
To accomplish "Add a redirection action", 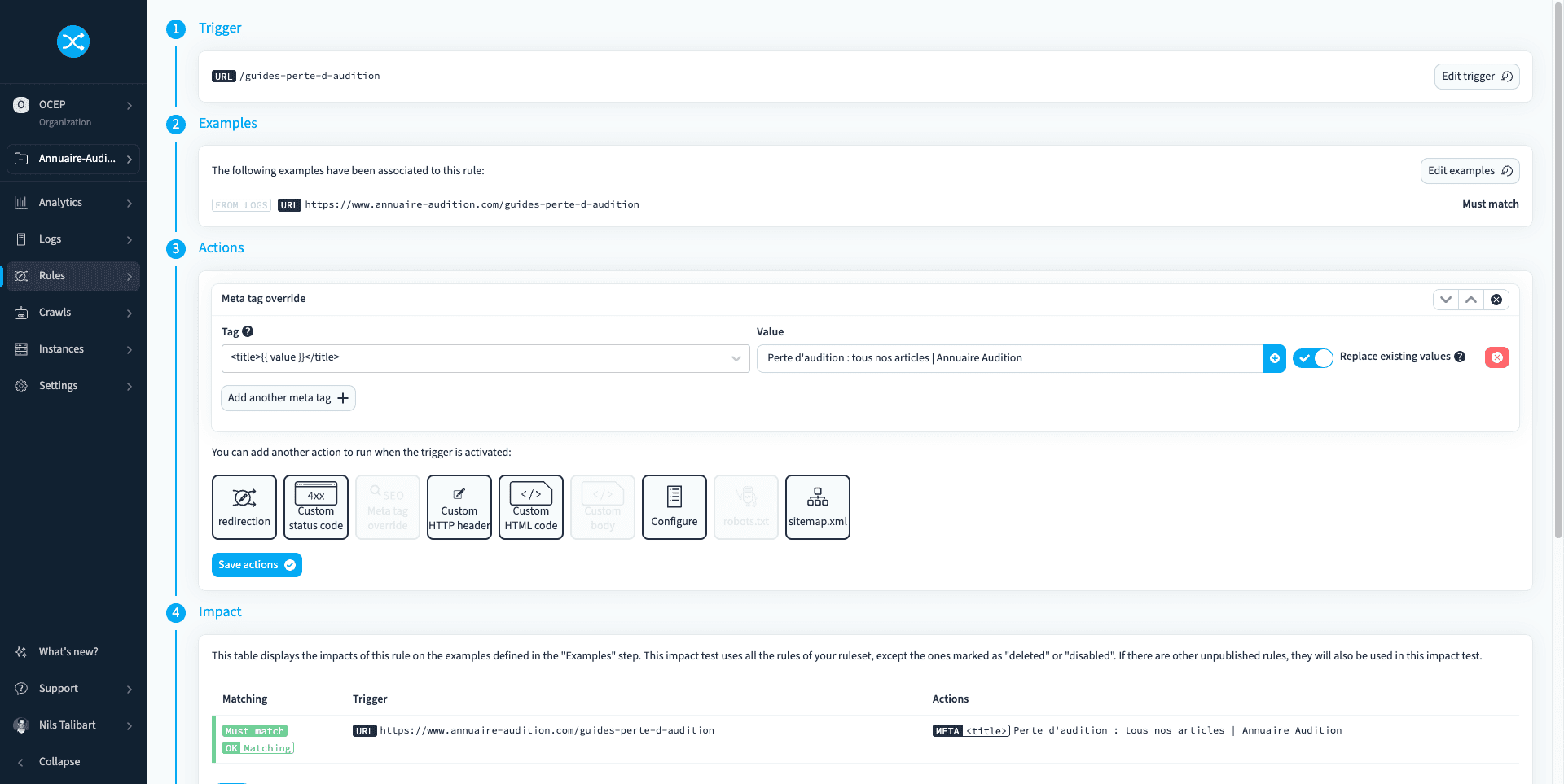I will coord(244,507).
